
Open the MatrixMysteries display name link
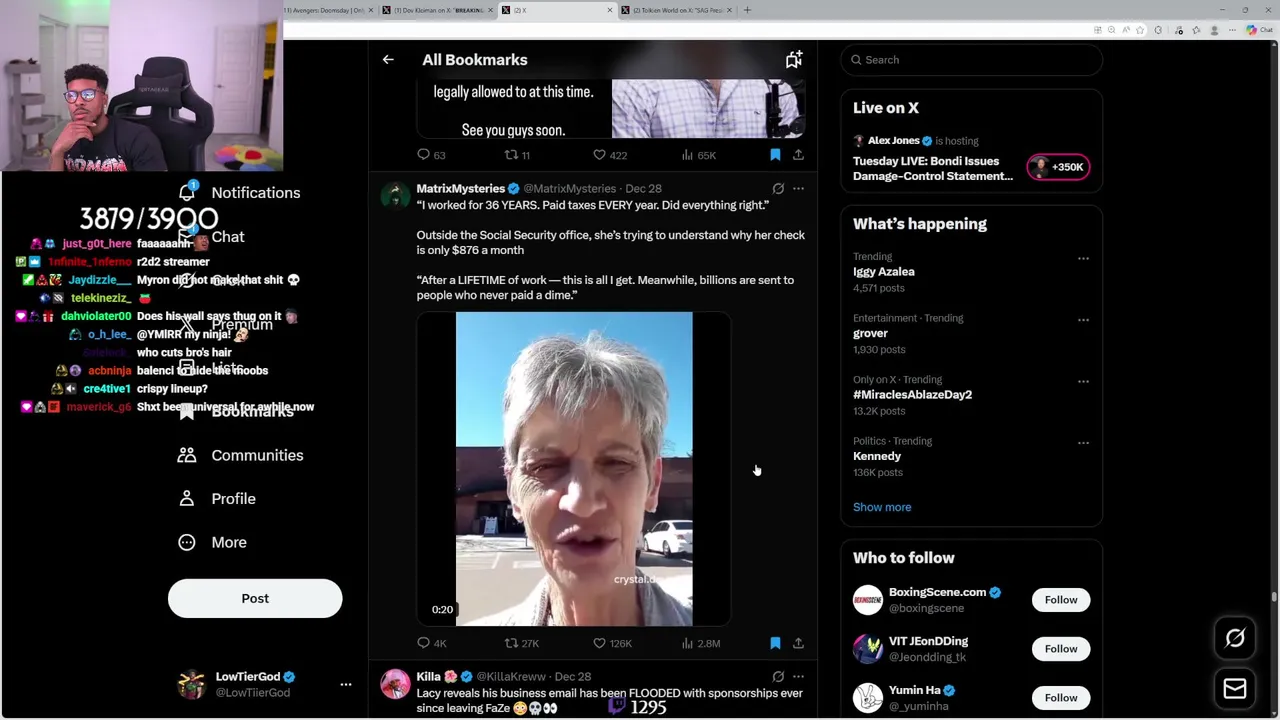coord(460,188)
